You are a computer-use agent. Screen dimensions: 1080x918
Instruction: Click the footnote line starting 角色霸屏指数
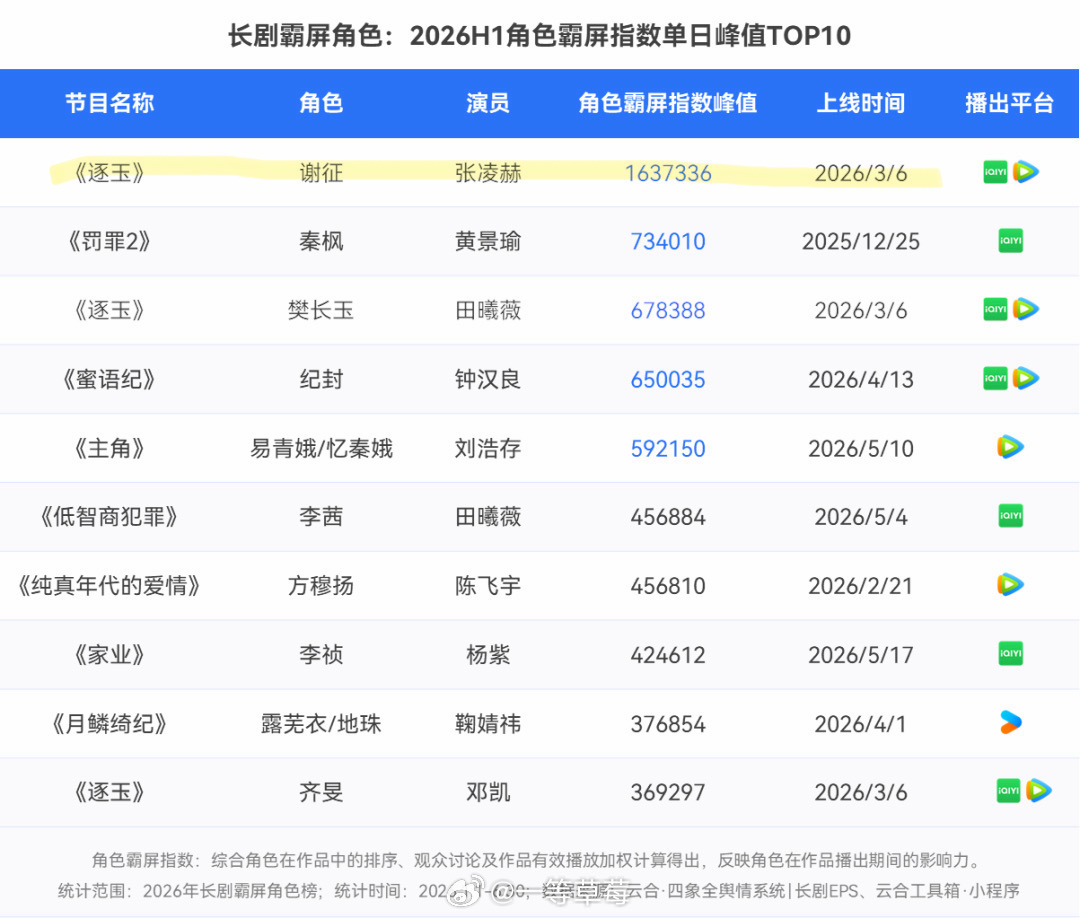[x=536, y=860]
